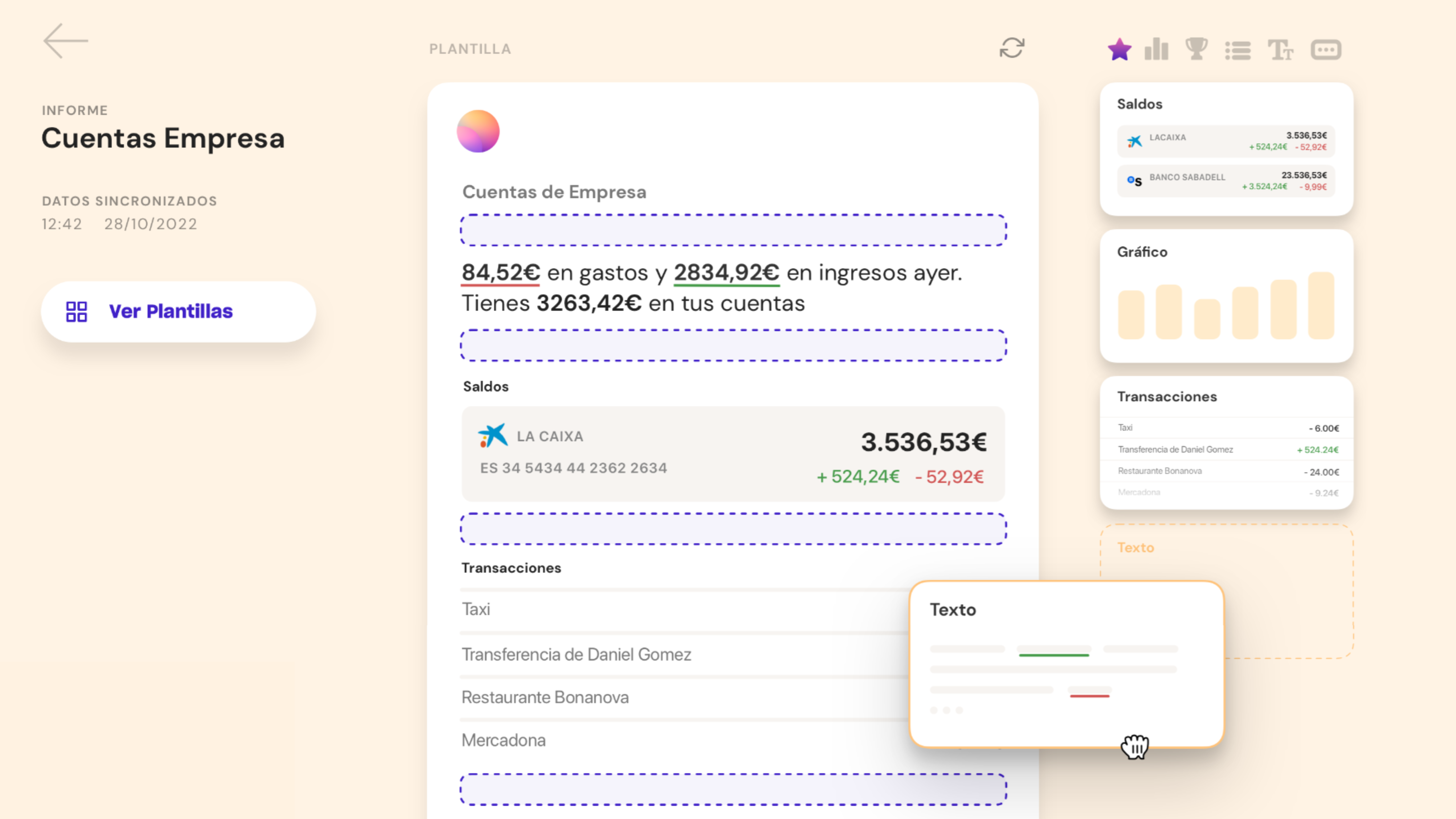Select the three-dots message widget icon
Viewport: 1456px width, 819px height.
[x=1326, y=50]
